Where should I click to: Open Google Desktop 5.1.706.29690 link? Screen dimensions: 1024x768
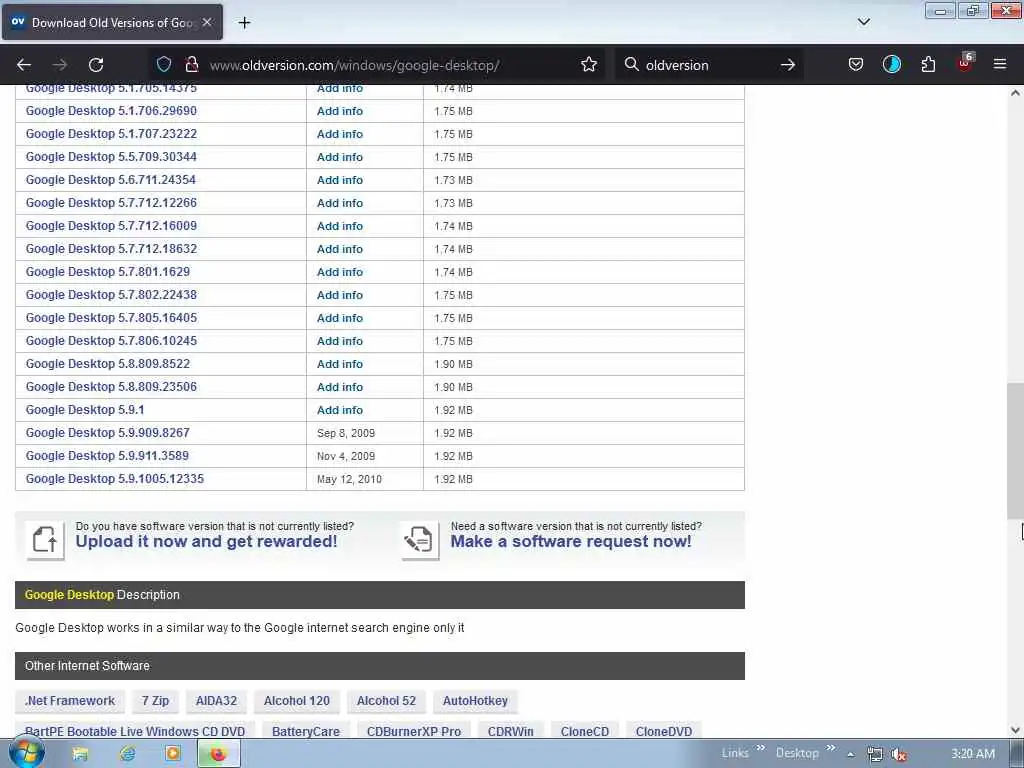point(111,111)
